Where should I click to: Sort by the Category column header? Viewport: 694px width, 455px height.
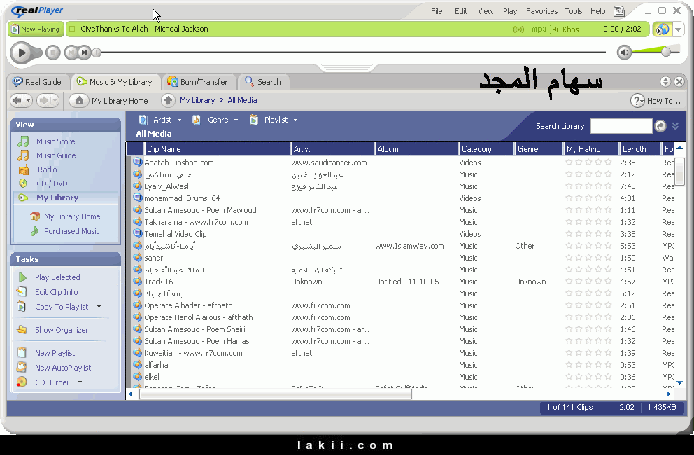pos(486,149)
